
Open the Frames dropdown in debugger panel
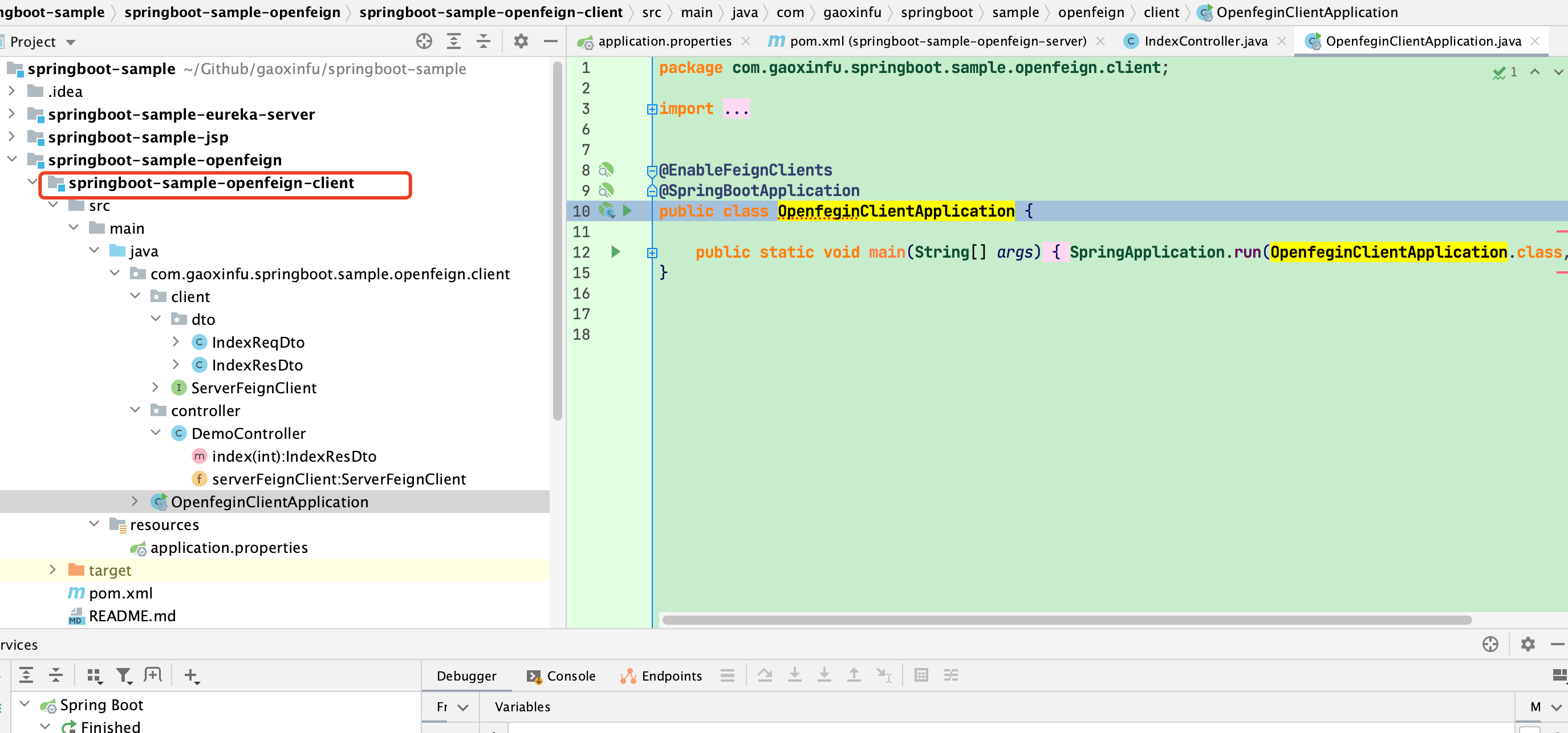pos(449,707)
